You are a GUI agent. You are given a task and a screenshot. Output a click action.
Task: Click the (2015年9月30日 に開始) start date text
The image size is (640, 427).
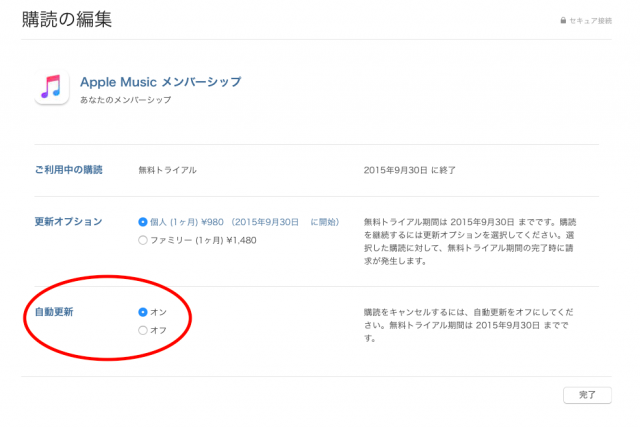click(x=292, y=221)
